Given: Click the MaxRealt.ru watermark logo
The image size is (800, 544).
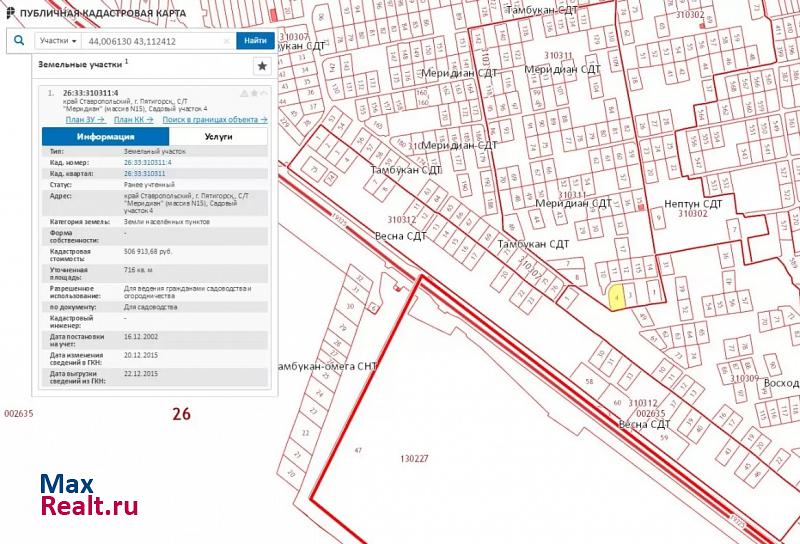Looking at the screenshot, I should tap(88, 496).
